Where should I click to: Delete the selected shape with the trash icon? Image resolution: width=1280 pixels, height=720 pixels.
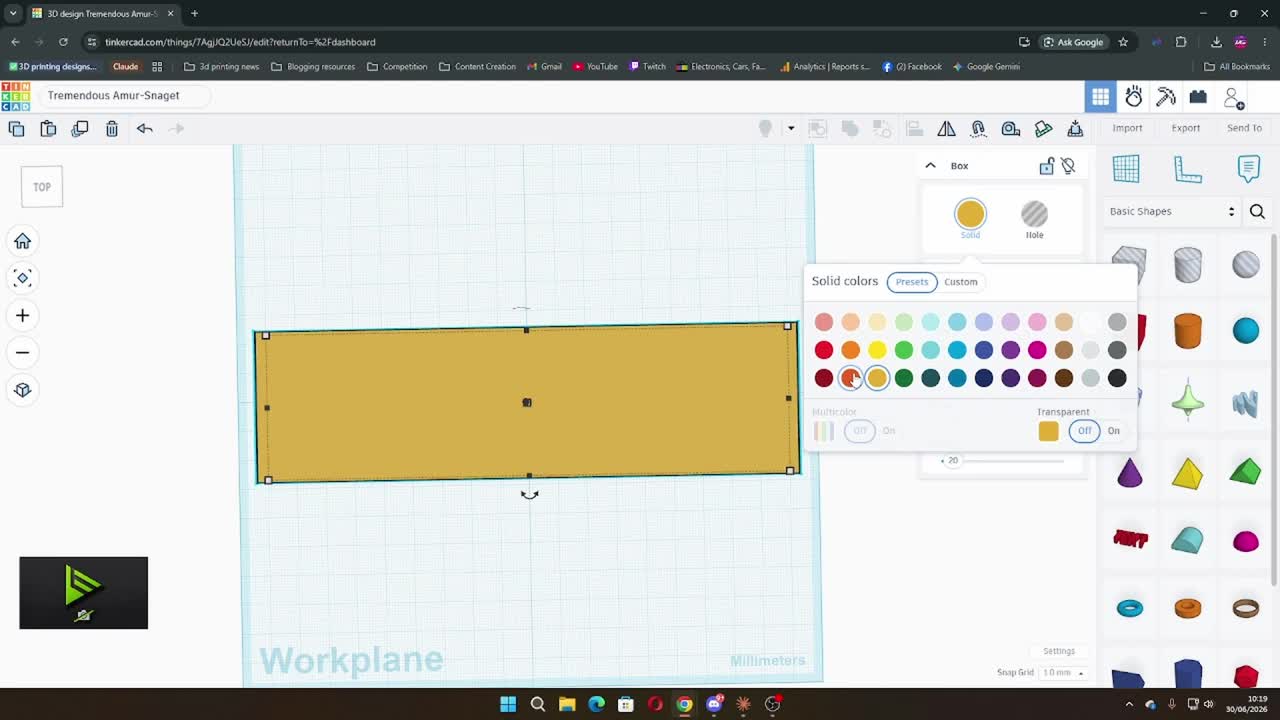tap(112, 128)
